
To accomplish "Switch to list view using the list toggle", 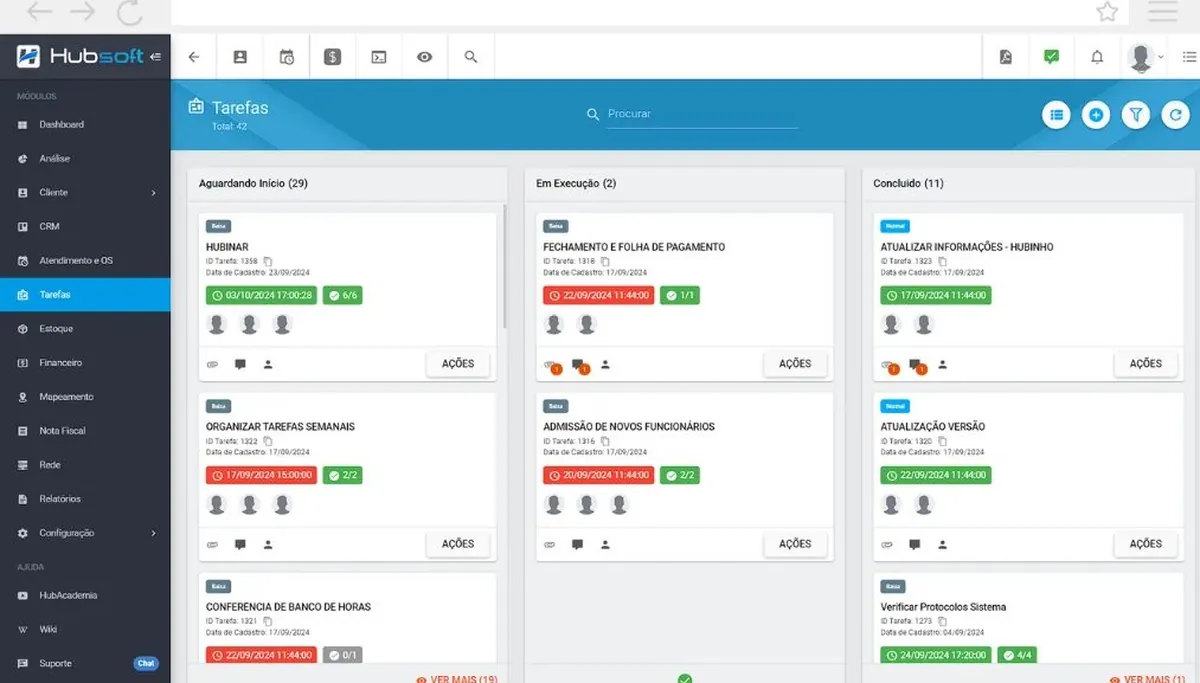I will click(1056, 115).
